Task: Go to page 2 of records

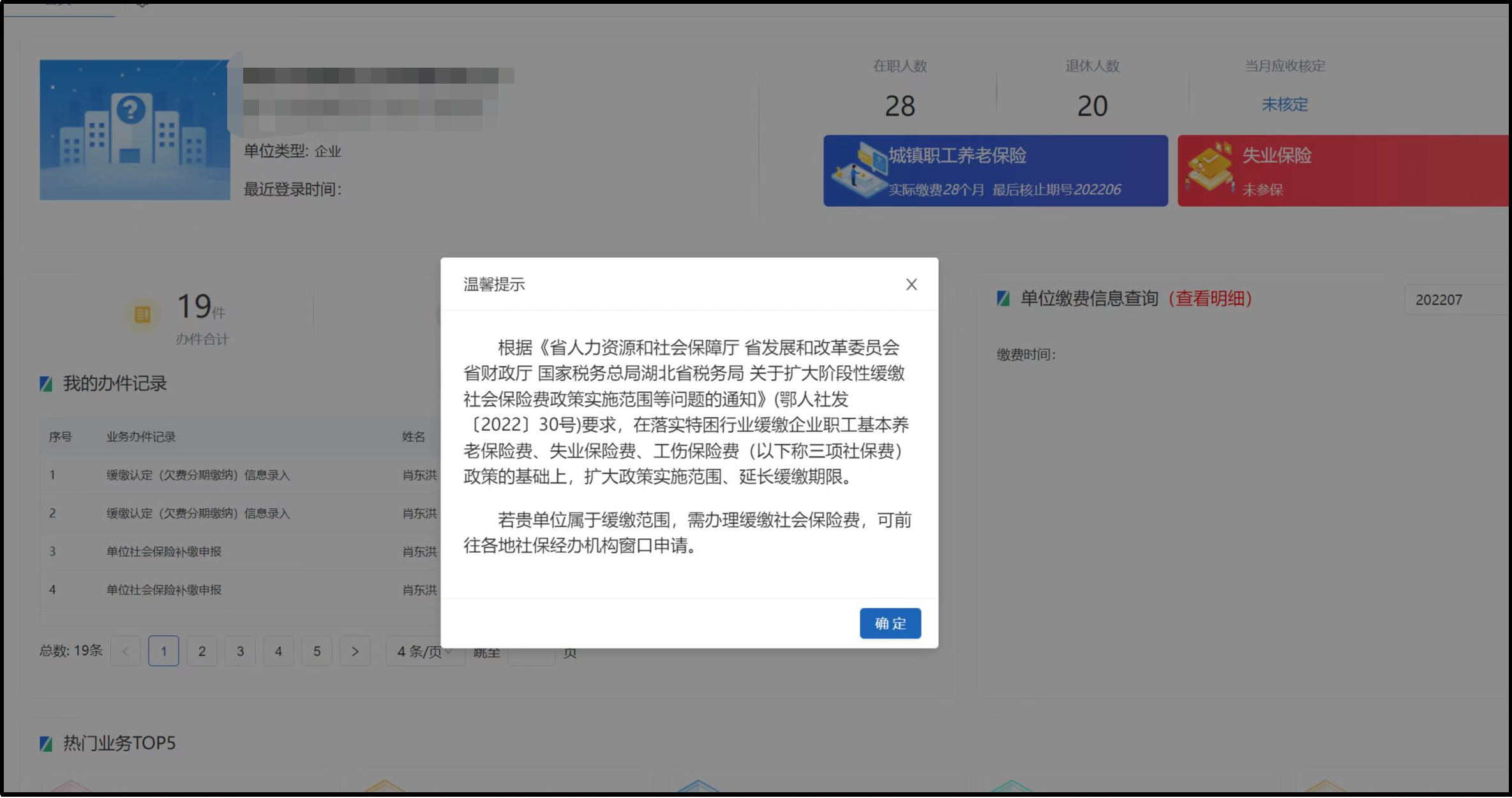Action: point(202,651)
